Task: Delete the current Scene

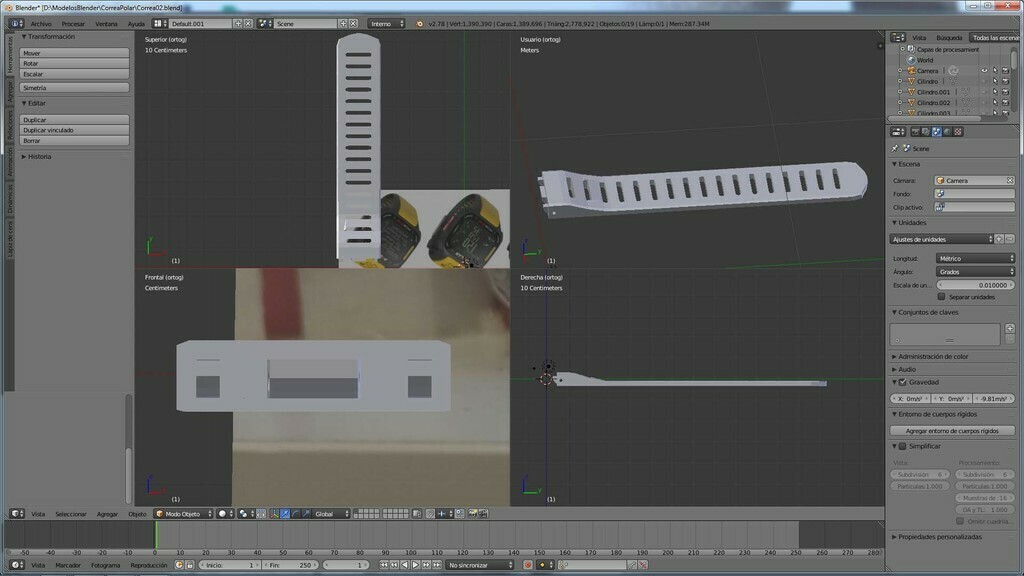Action: 353,24
